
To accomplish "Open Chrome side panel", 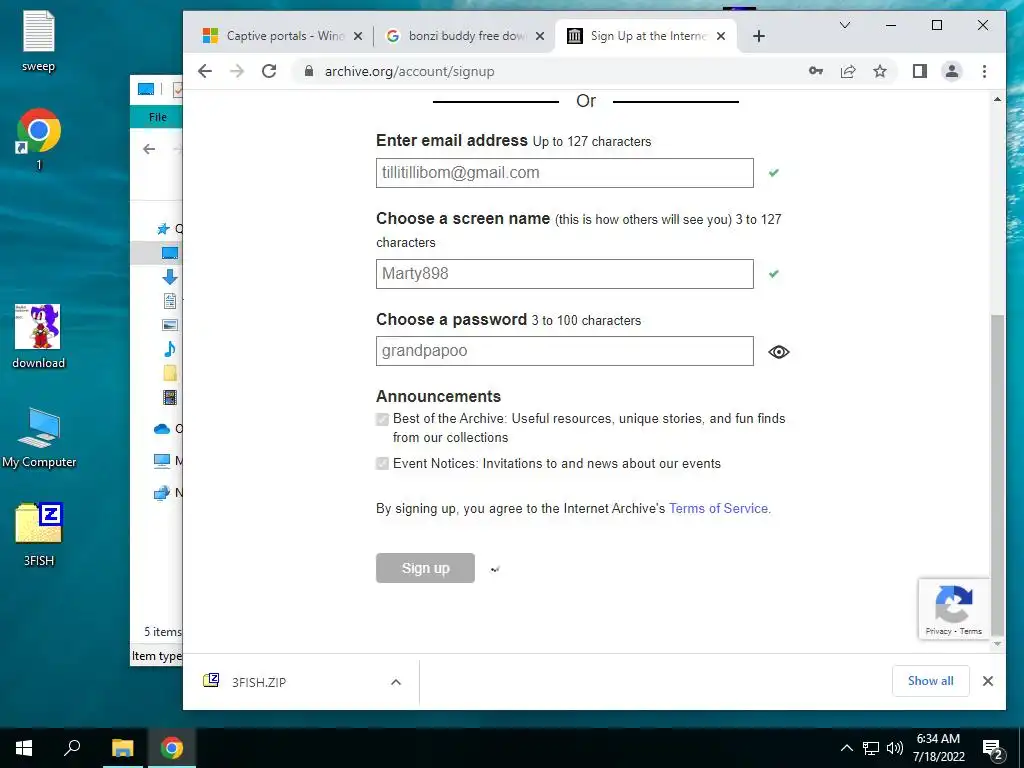I will click(x=920, y=71).
